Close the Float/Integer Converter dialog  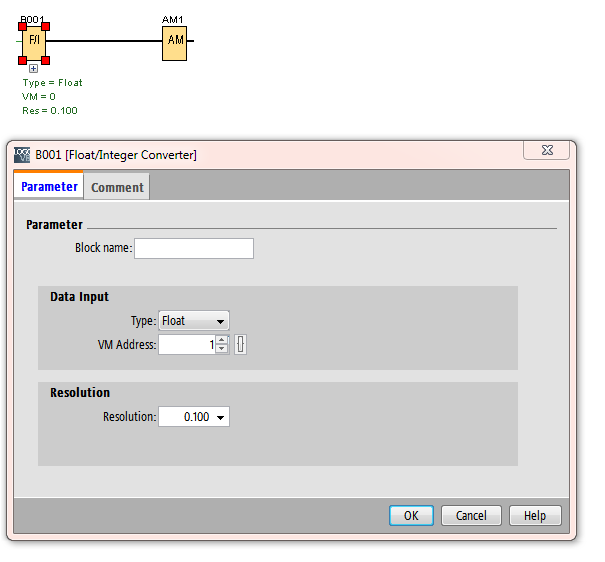click(x=547, y=150)
